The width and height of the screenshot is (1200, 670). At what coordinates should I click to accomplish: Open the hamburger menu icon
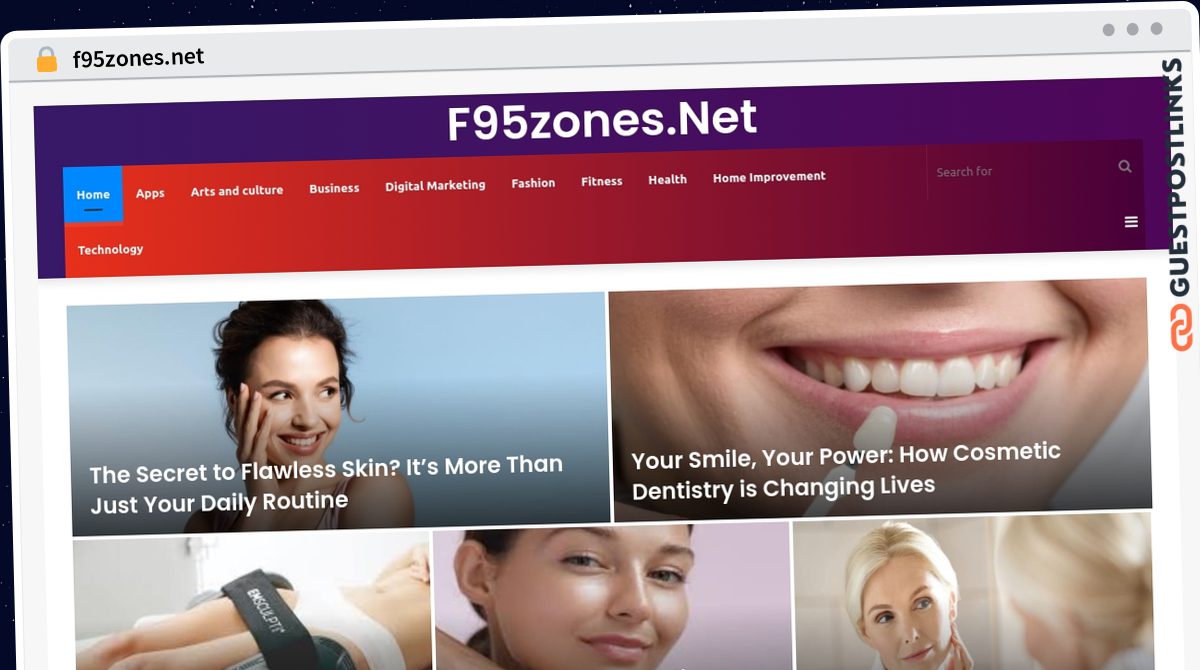tap(1131, 222)
